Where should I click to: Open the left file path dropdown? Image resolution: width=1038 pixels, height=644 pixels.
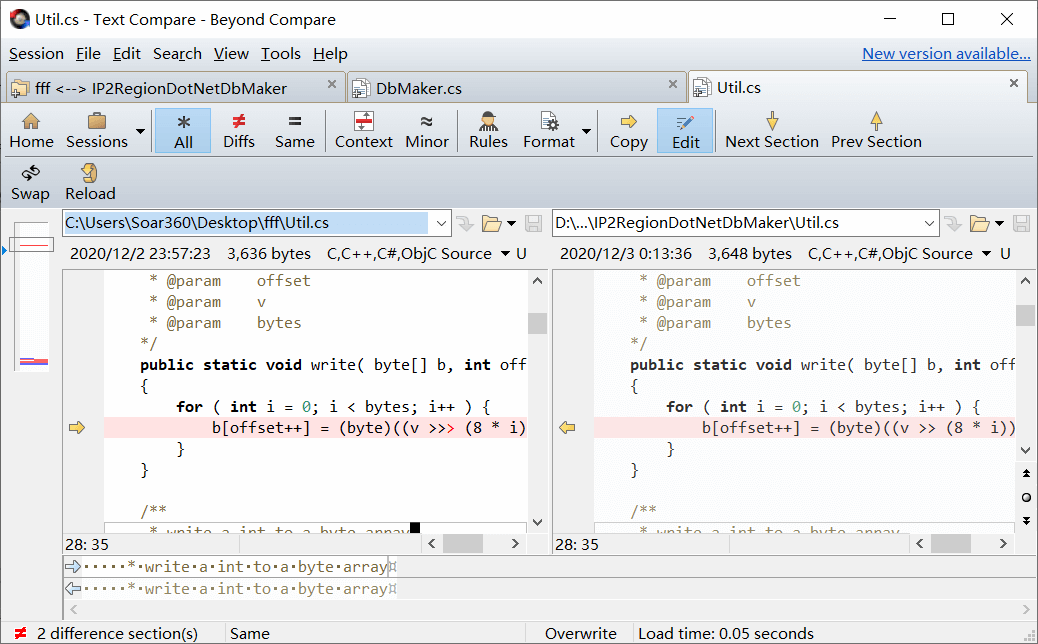point(441,223)
